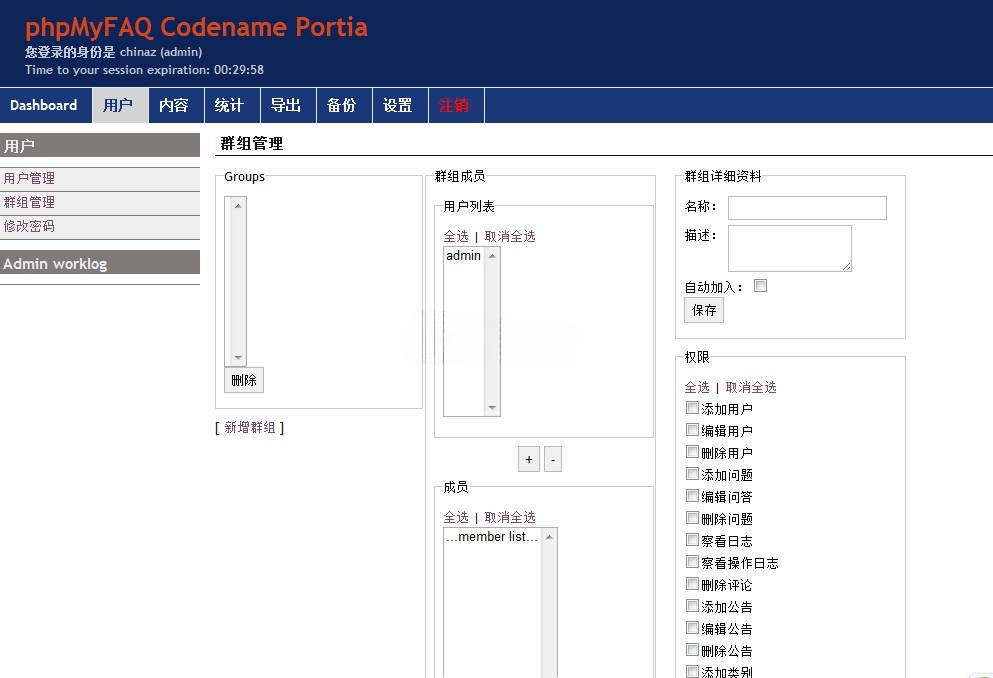Go to the Dashboard tab

pyautogui.click(x=44, y=105)
